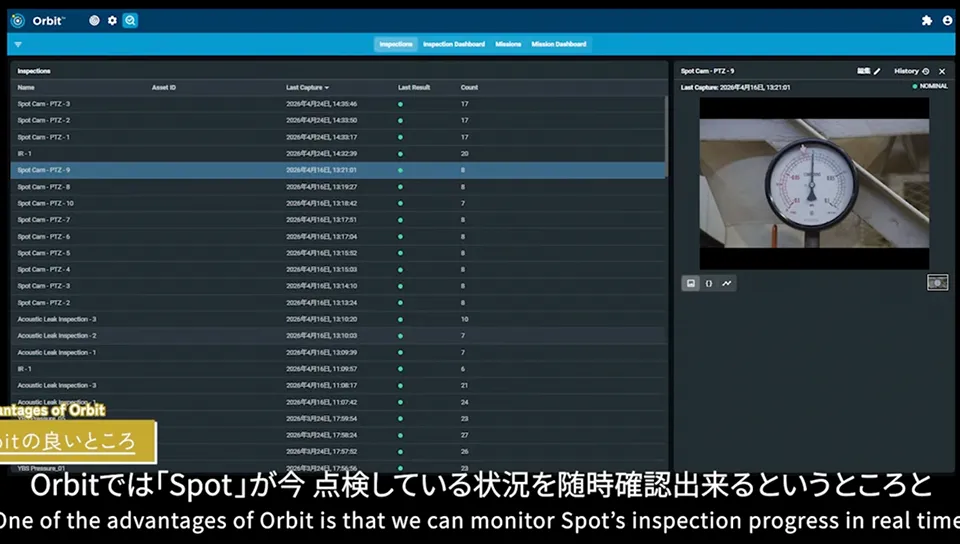This screenshot has height=544, width=960.
Task: Open the pressure gauge capture image
Action: [x=814, y=184]
